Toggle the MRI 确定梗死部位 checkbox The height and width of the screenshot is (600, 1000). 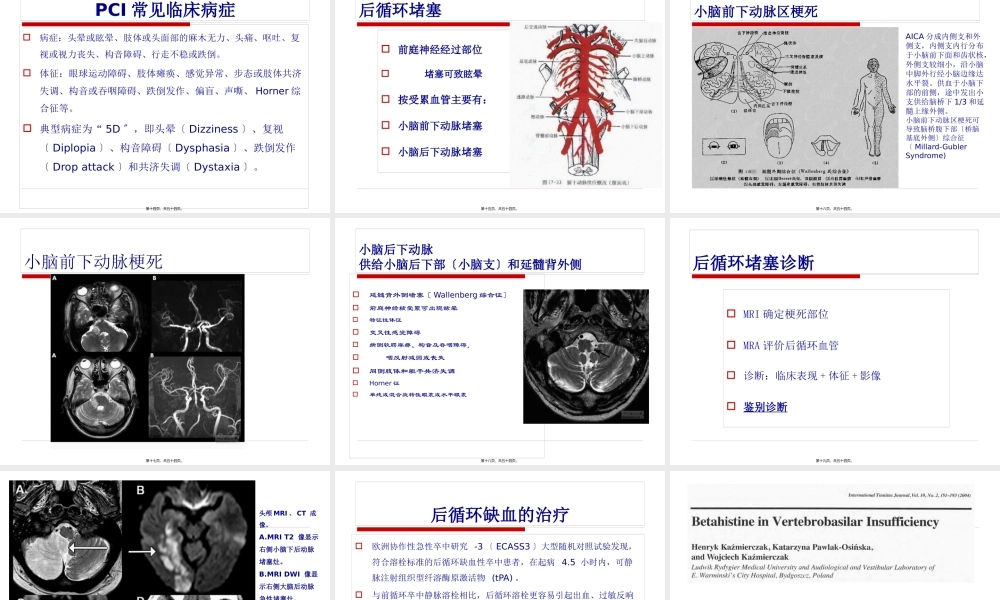click(x=731, y=313)
